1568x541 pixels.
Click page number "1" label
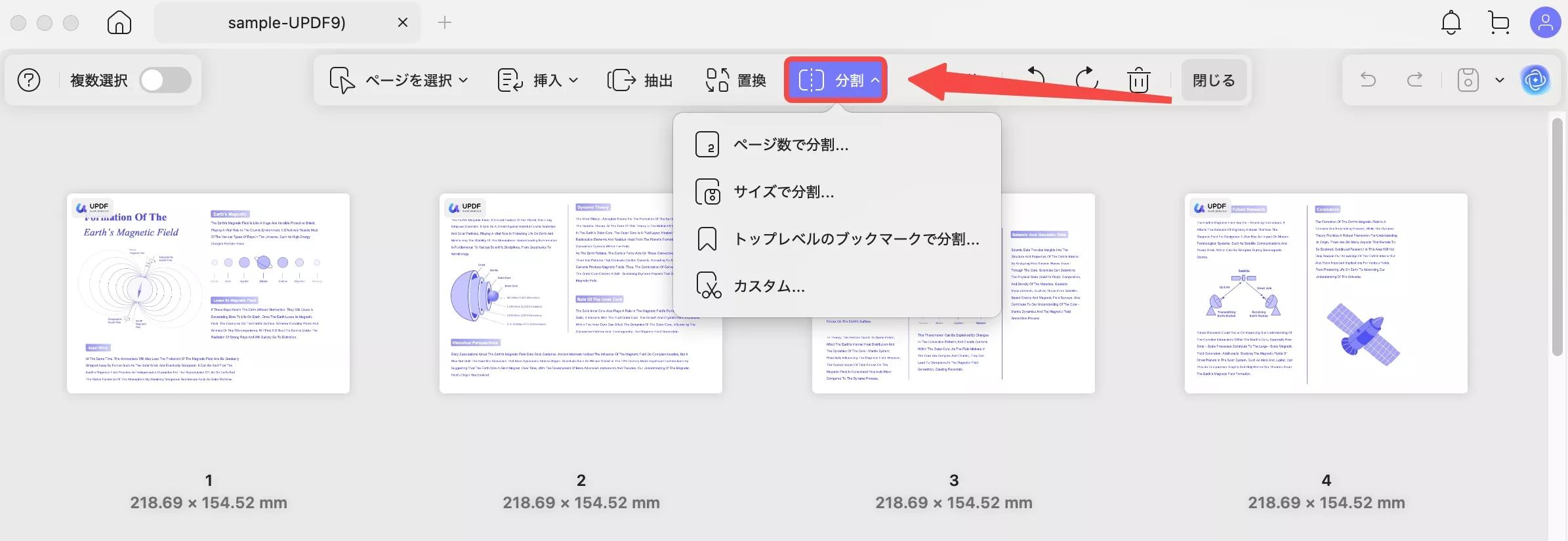click(x=209, y=481)
